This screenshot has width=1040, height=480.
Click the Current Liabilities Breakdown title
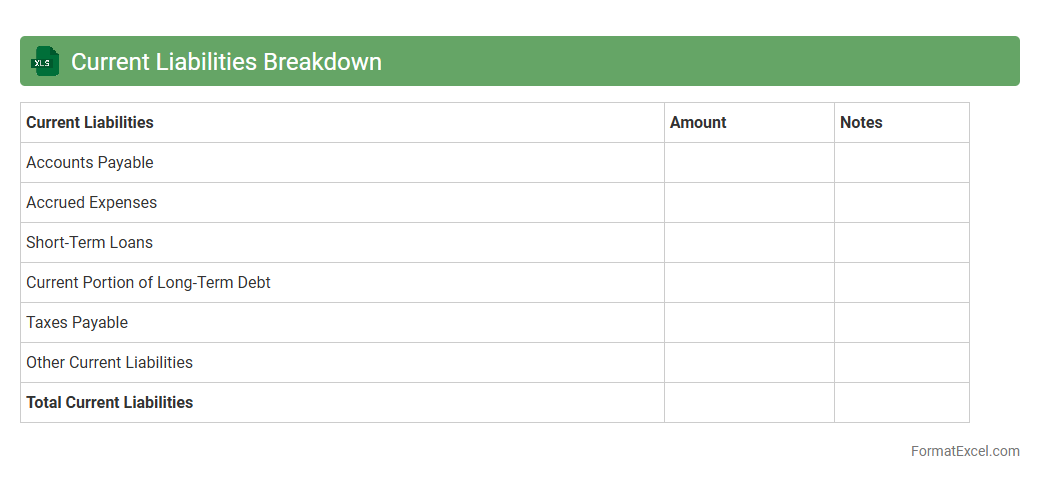tap(226, 61)
